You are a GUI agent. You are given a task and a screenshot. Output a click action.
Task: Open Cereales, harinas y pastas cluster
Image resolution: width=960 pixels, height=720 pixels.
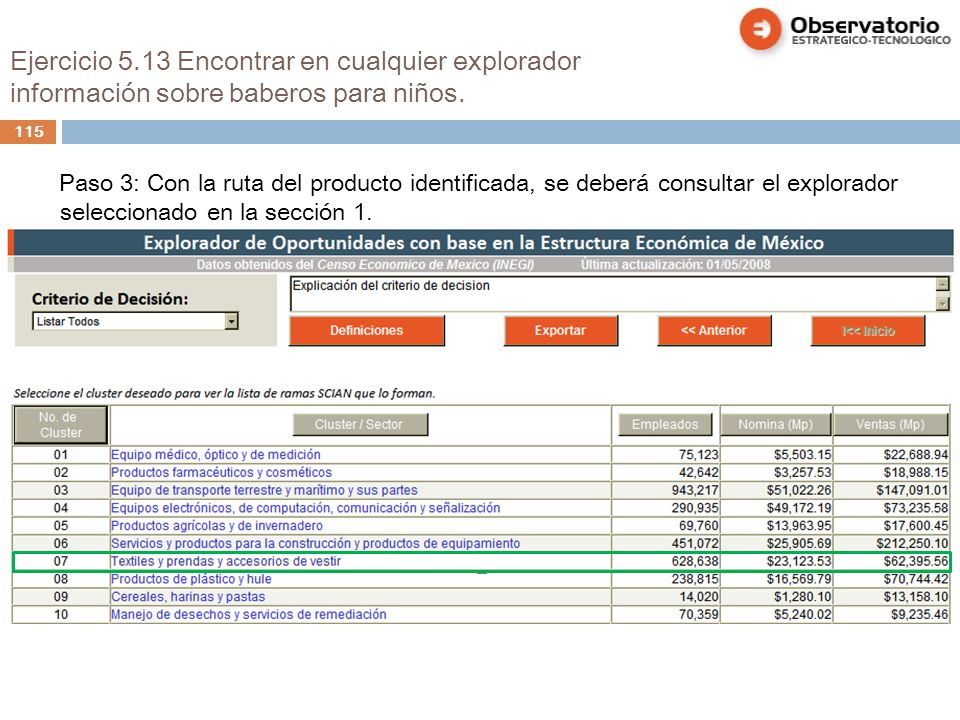(188, 597)
